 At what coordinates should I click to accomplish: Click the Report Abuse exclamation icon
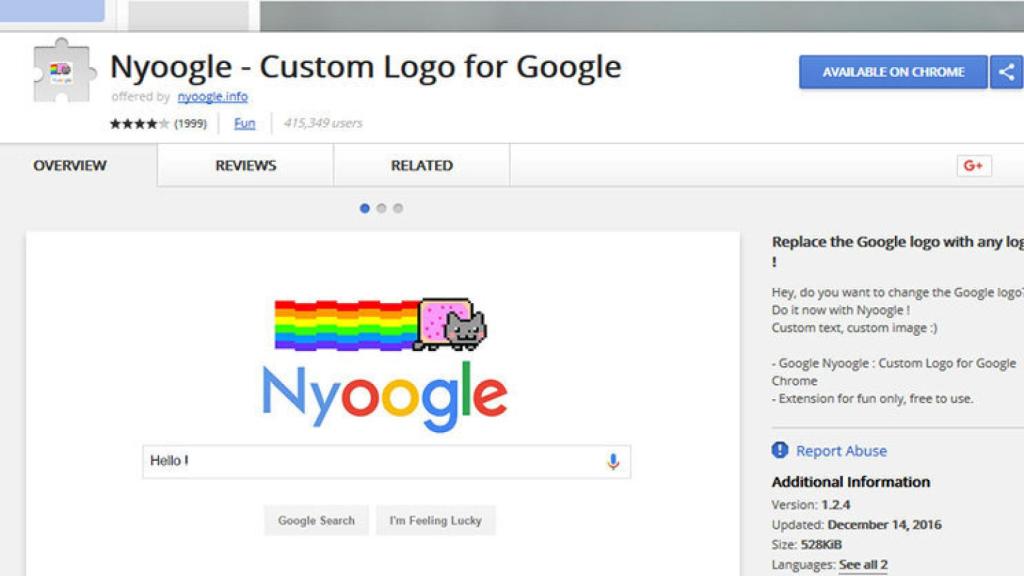[779, 450]
